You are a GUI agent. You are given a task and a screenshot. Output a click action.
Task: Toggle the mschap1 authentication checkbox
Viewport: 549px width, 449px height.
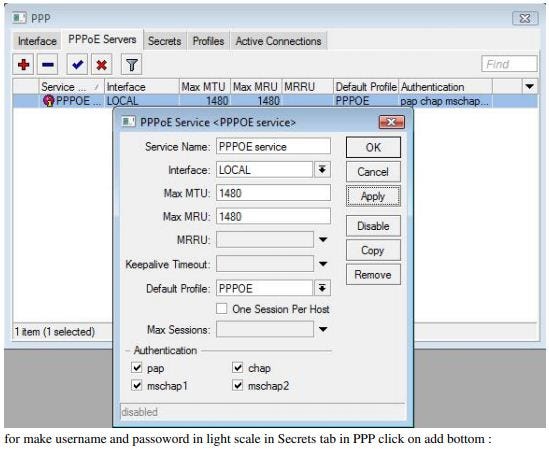[137, 386]
